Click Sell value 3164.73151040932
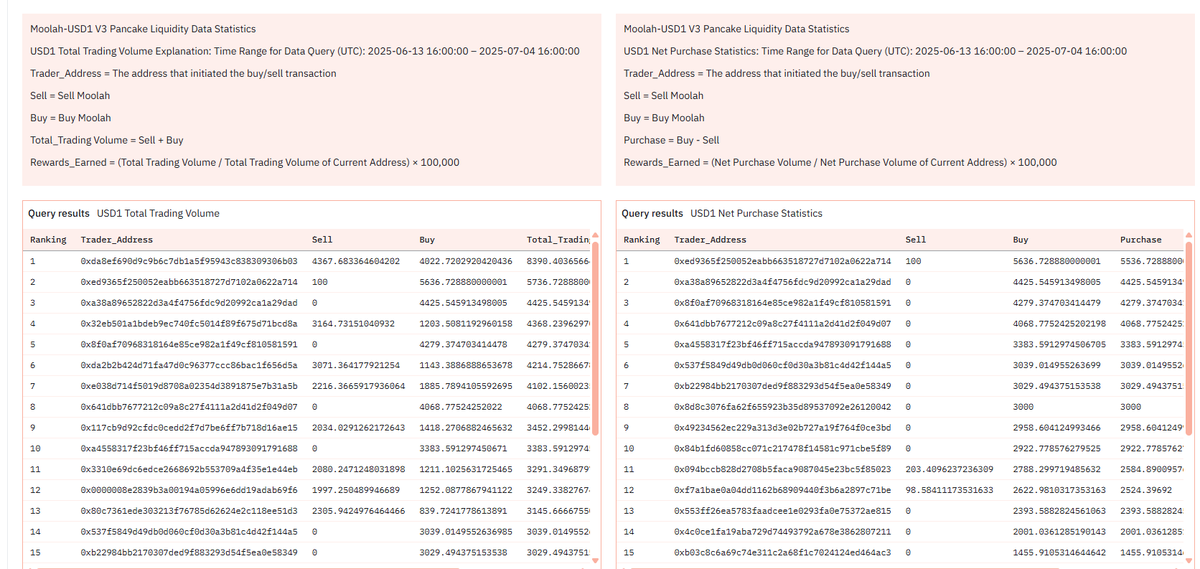This screenshot has width=1200, height=569. pos(354,324)
